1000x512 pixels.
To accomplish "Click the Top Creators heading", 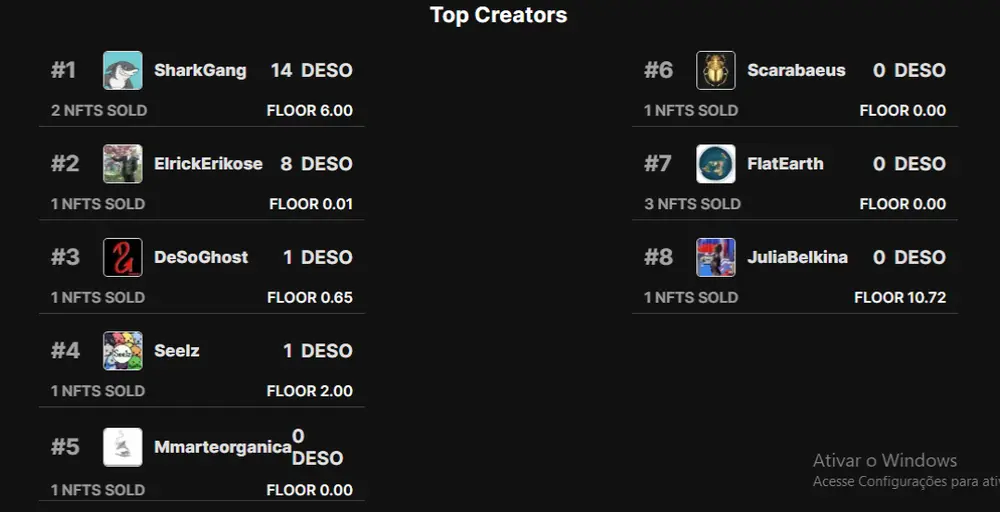I will (498, 15).
